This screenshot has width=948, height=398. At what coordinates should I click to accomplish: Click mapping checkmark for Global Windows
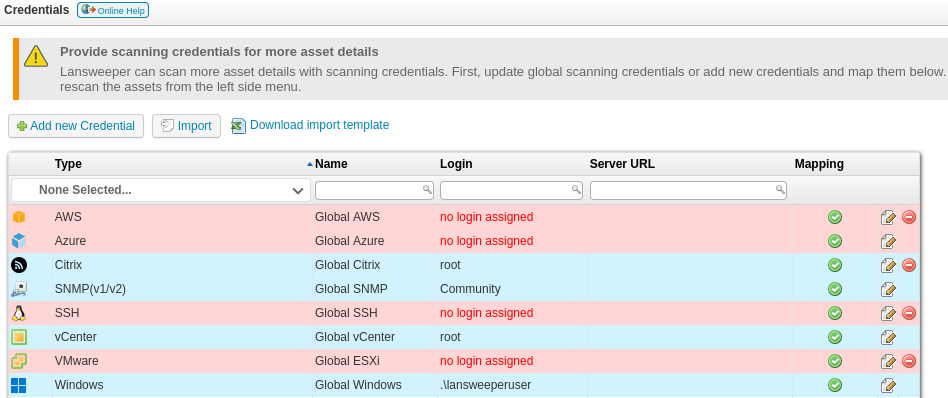point(835,385)
